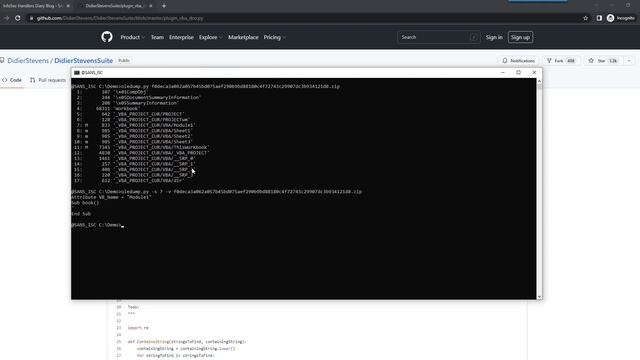Click the browser address bar URL
The width and height of the screenshot is (640, 360).
(x=120, y=18)
